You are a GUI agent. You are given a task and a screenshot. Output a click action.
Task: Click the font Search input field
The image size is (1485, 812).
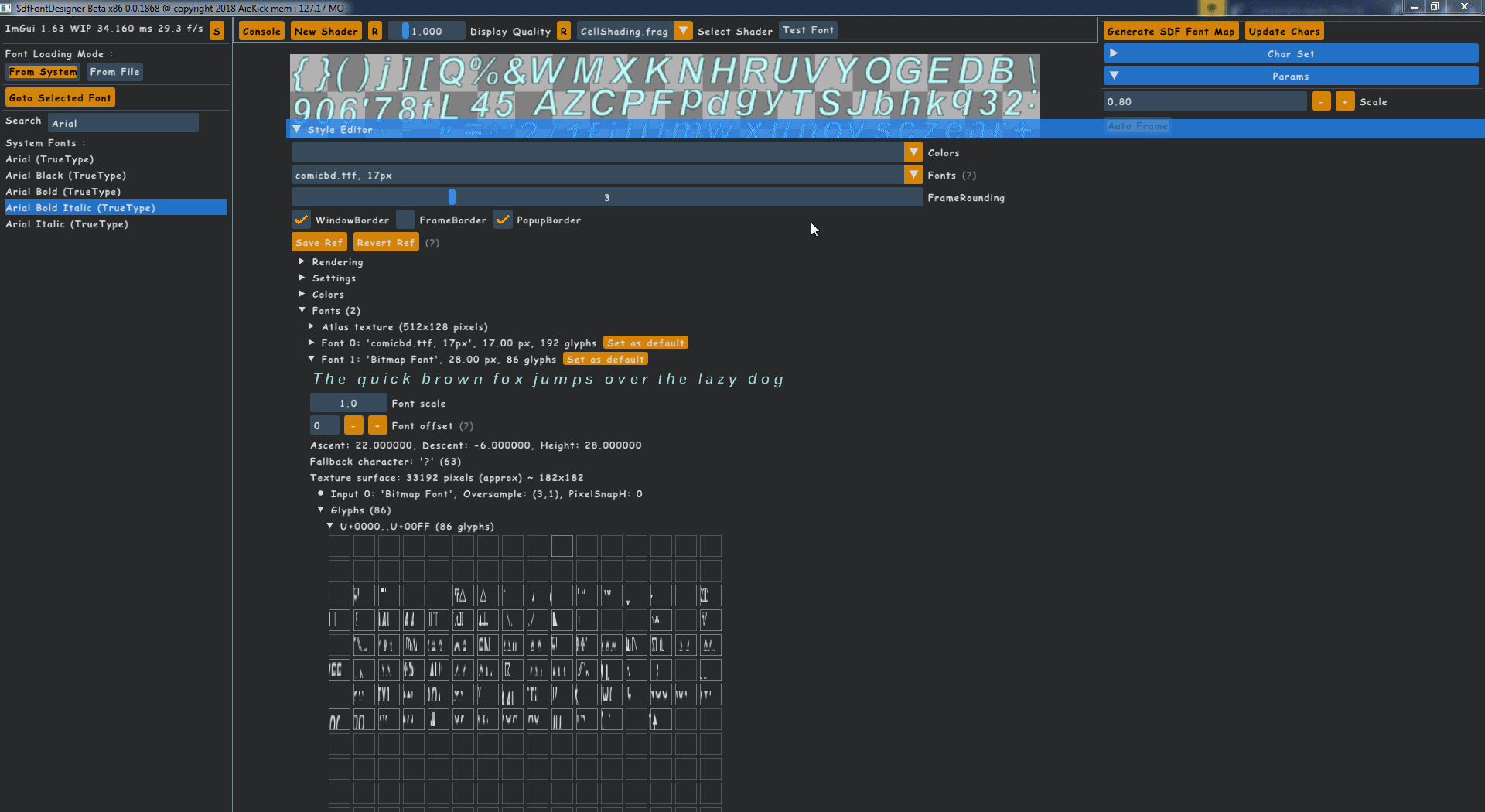point(124,123)
